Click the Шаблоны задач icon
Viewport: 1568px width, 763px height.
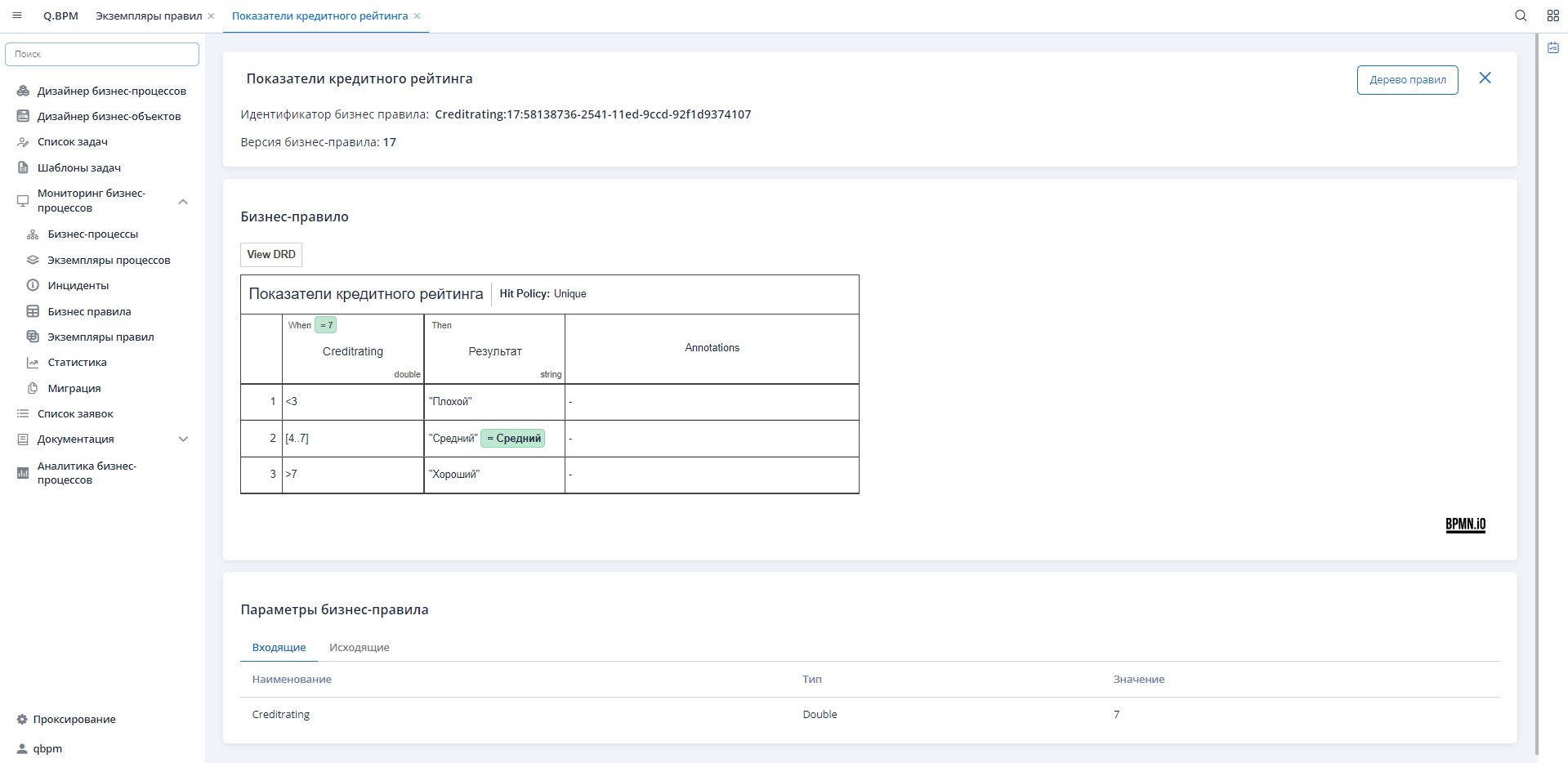tap(23, 167)
